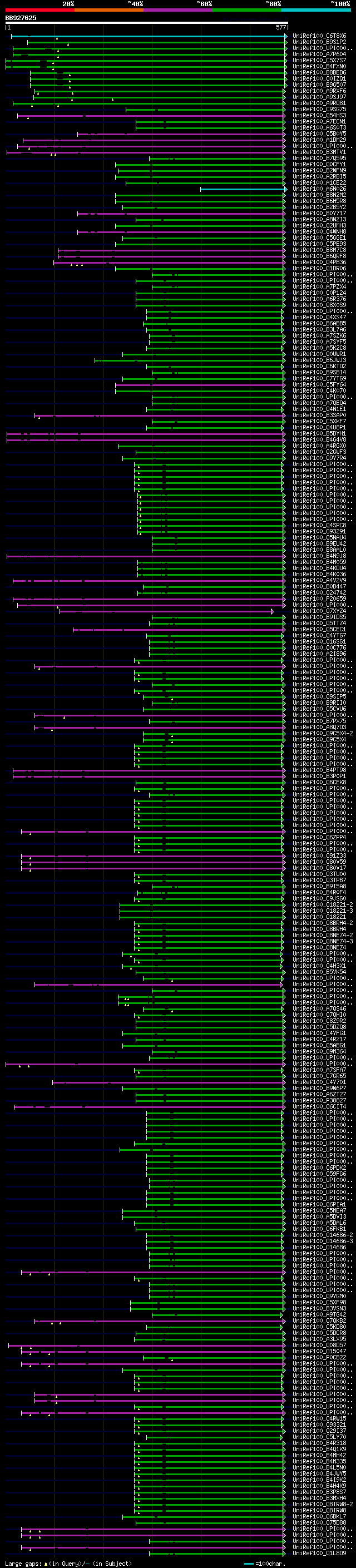The width and height of the screenshot is (356, 1568).
Task: Click the query end position 577
Action: [x=281, y=27]
